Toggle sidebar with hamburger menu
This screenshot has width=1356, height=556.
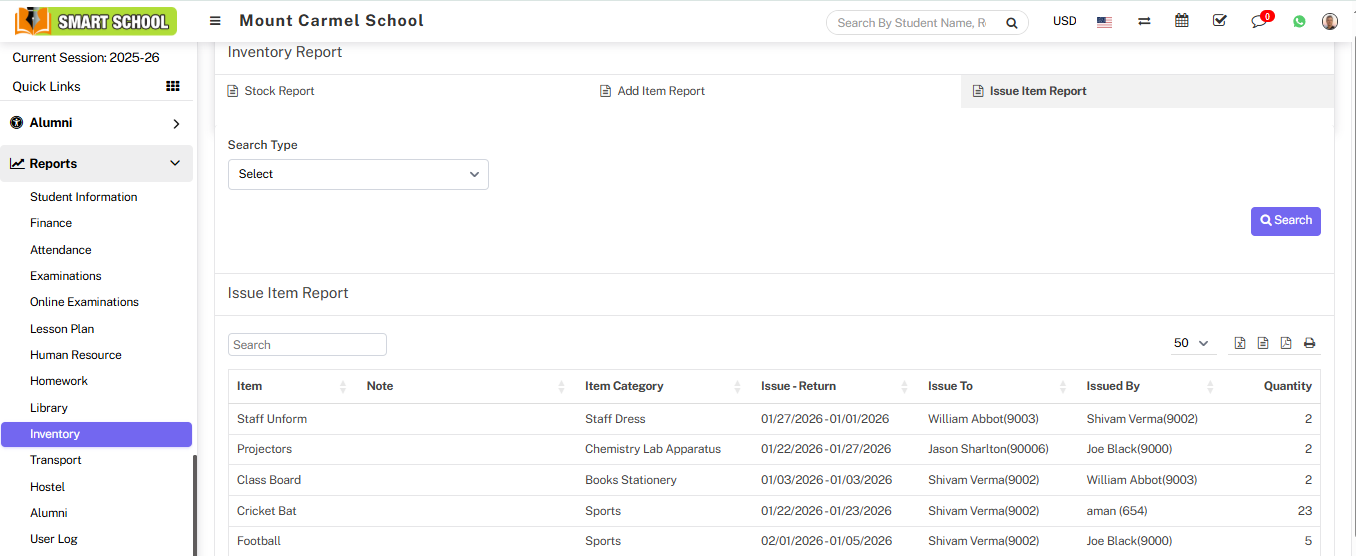(215, 21)
